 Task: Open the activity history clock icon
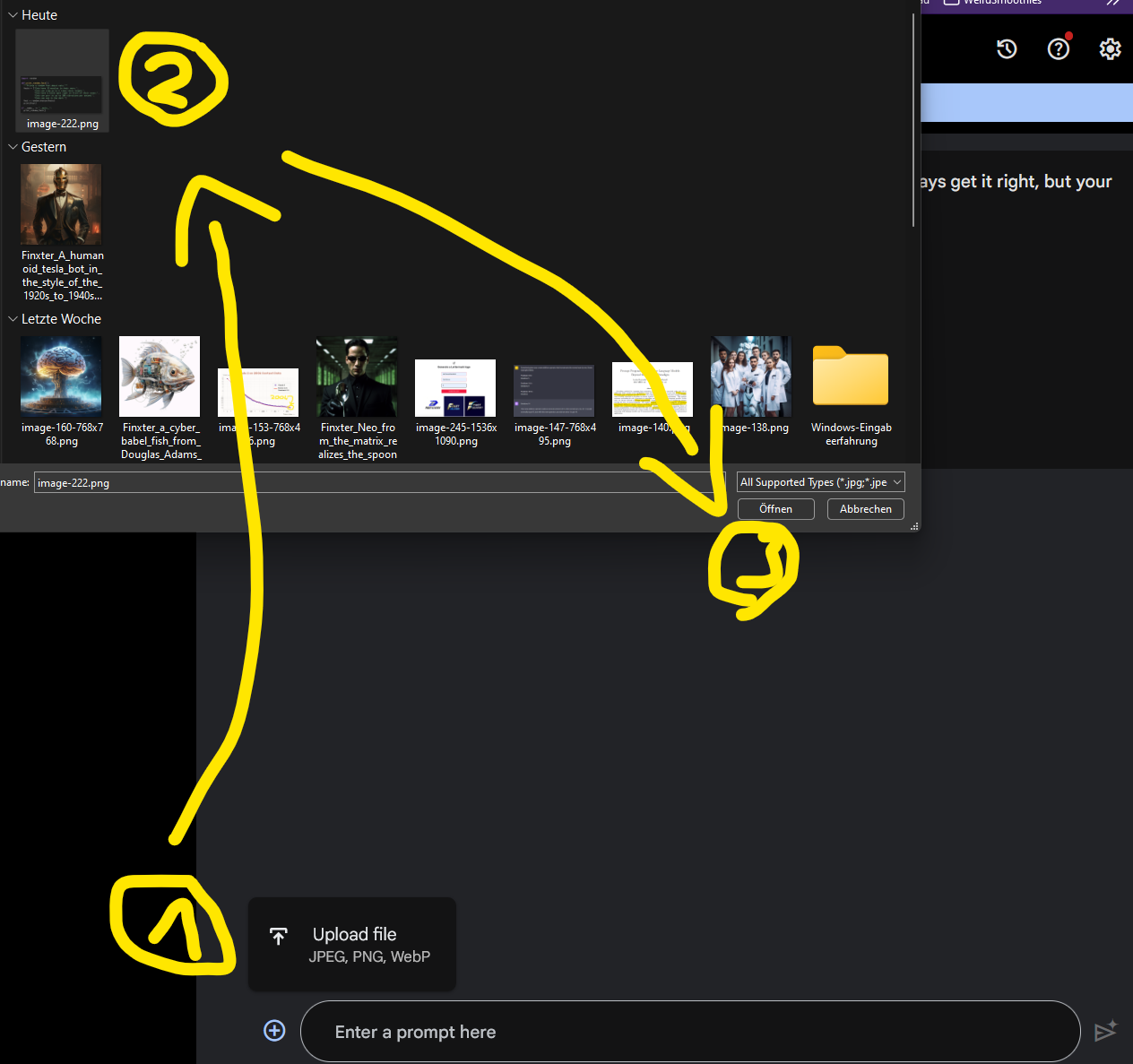pyautogui.click(x=1007, y=49)
